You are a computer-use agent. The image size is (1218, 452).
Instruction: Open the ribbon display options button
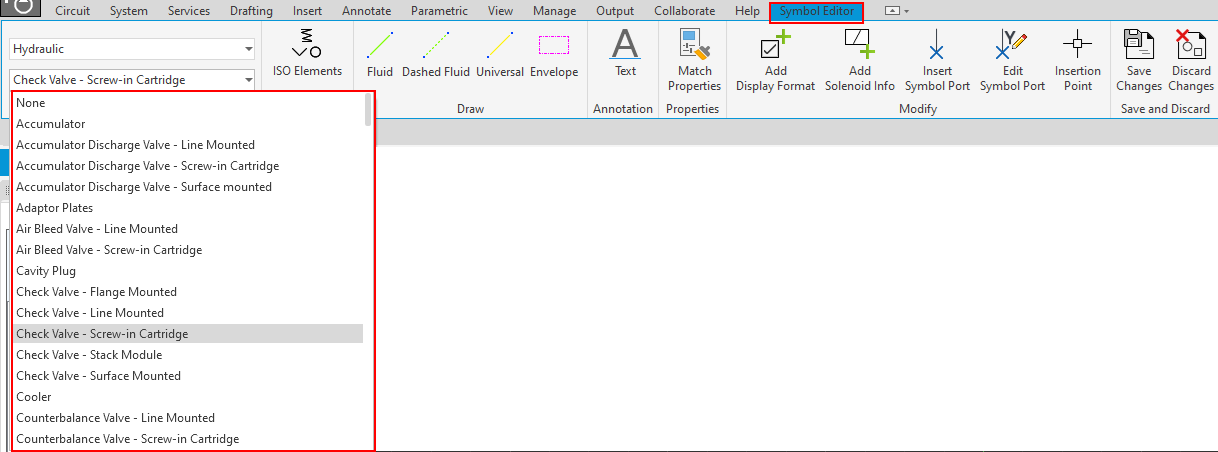(897, 11)
